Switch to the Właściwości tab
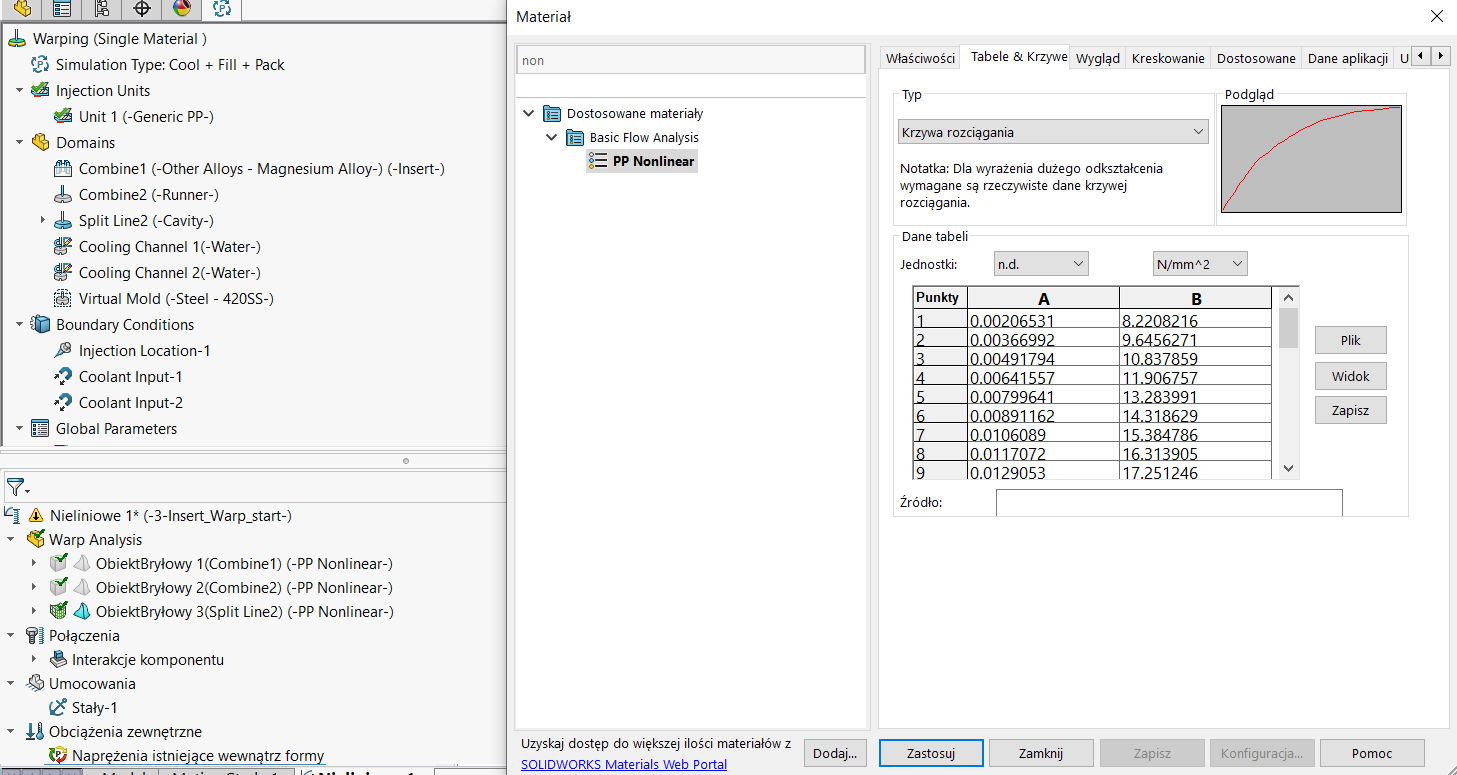Image resolution: width=1457 pixels, height=775 pixels. pos(920,58)
